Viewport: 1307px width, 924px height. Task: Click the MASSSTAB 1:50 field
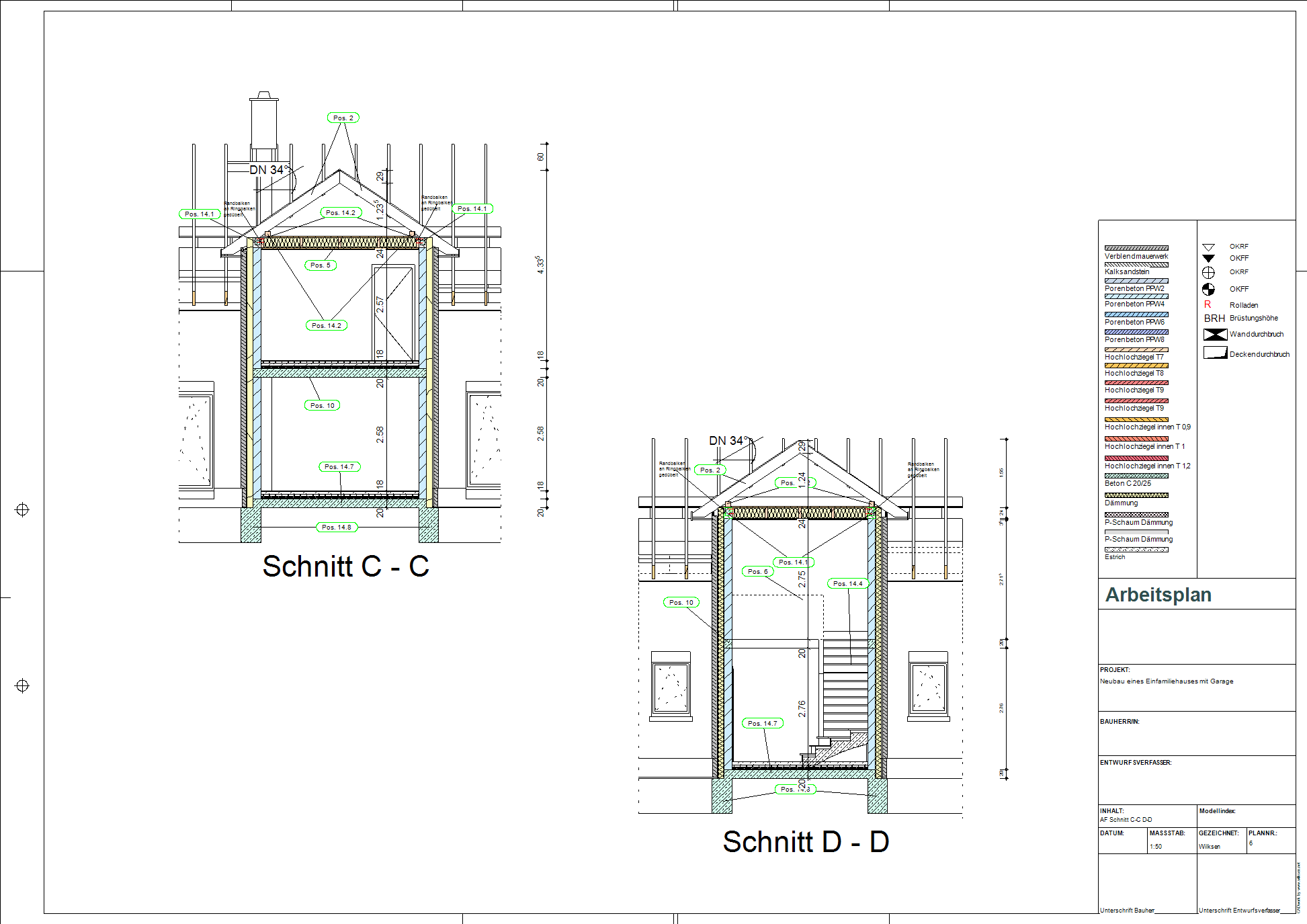(x=1156, y=846)
